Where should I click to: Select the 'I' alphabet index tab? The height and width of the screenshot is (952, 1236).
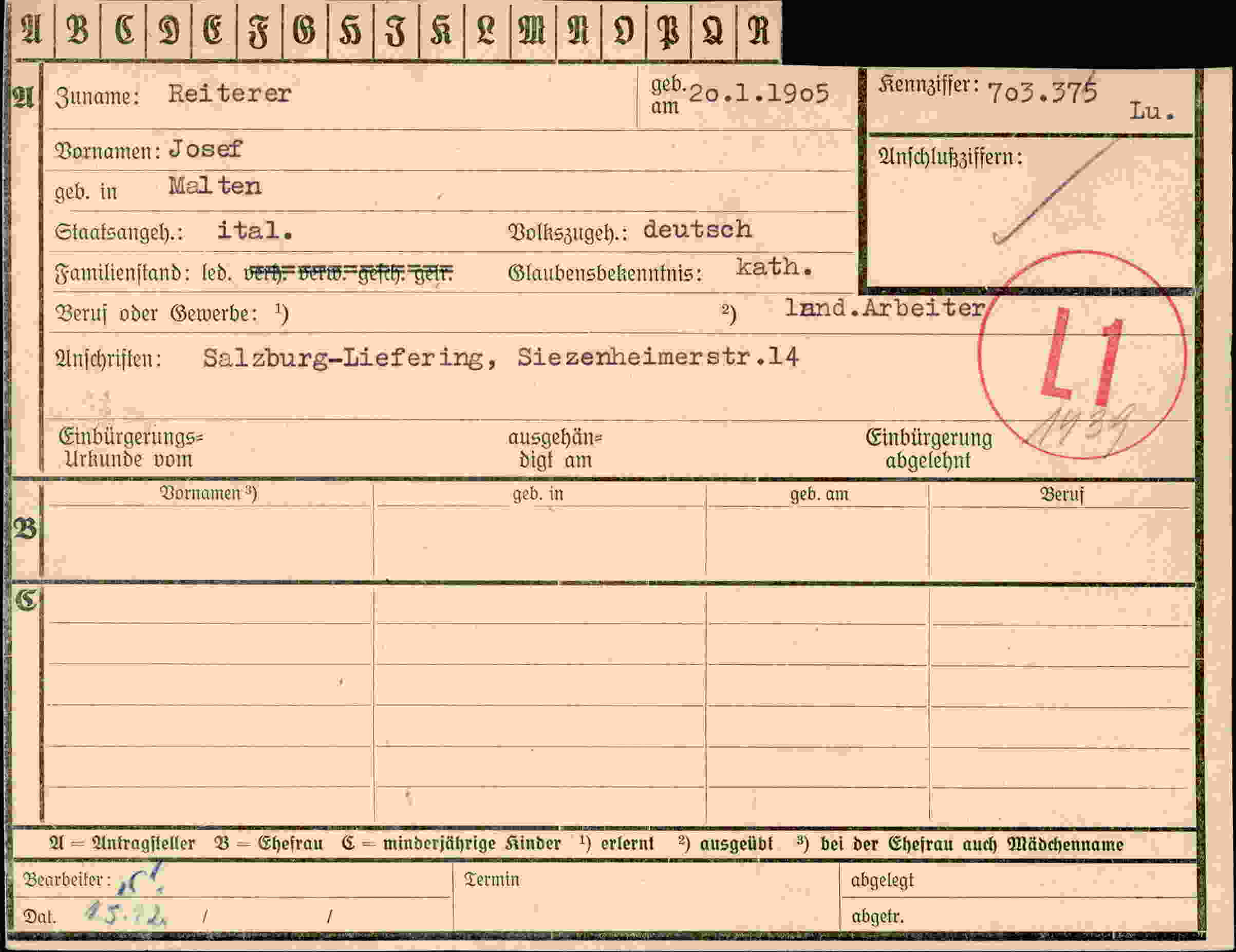click(x=396, y=29)
